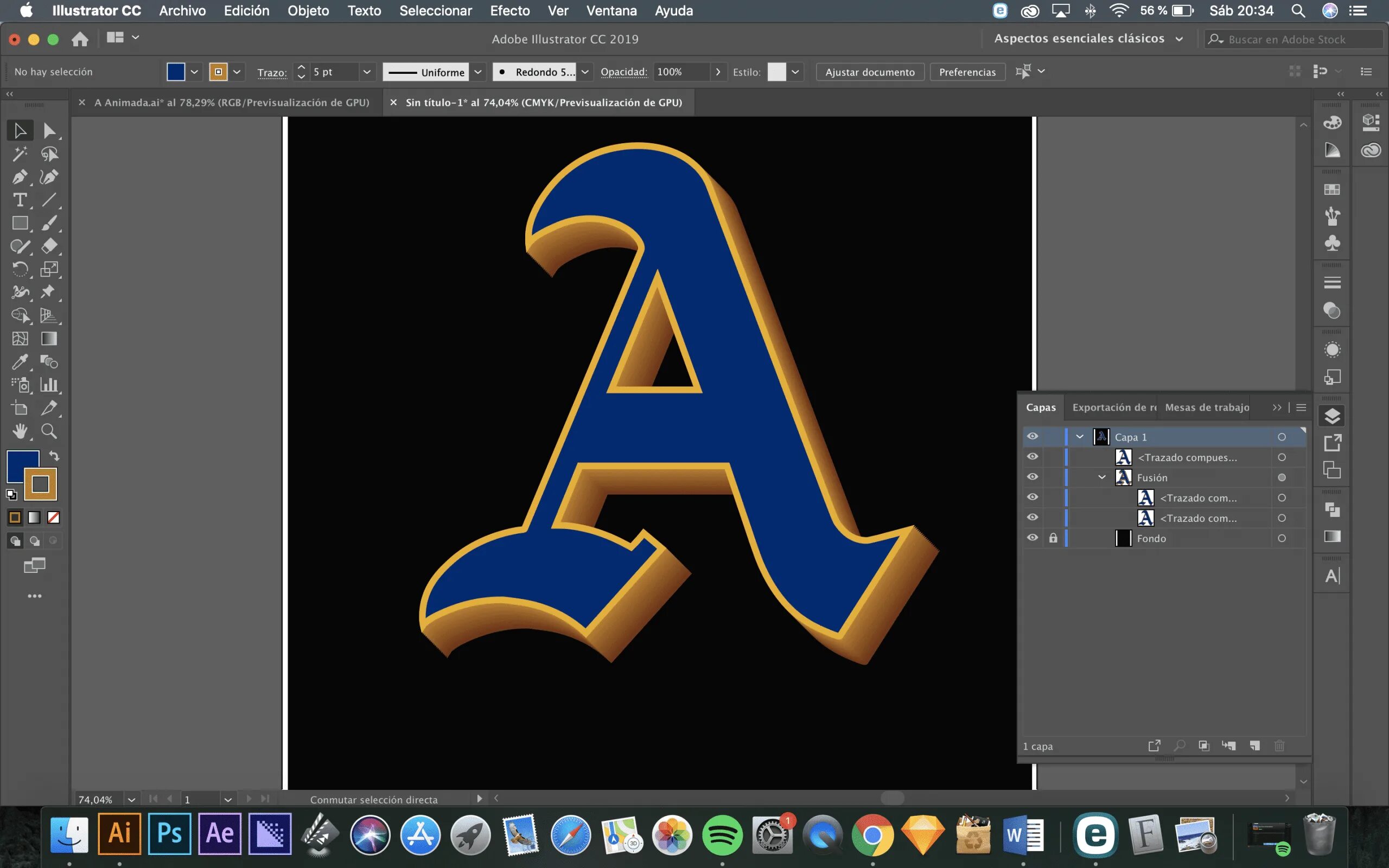Select the Pen tool
Viewport: 1389px width, 868px height.
(x=20, y=177)
